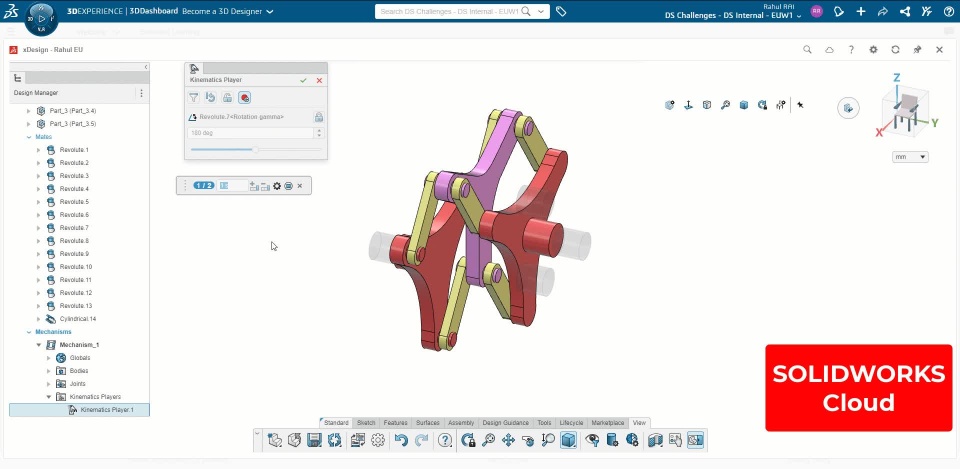
Task: Collapse the Mechanisms section in the tree
Action: [29, 332]
